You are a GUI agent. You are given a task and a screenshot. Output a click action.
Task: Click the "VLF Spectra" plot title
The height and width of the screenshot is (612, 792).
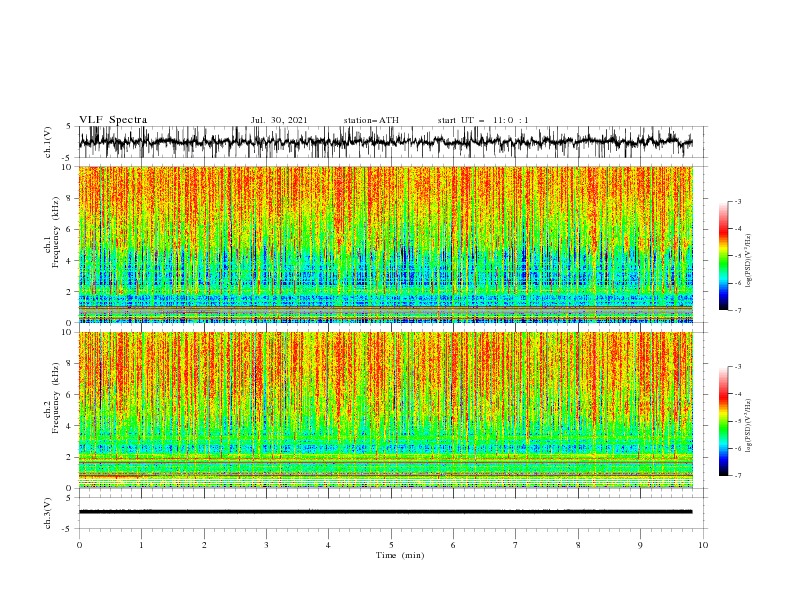click(x=113, y=120)
